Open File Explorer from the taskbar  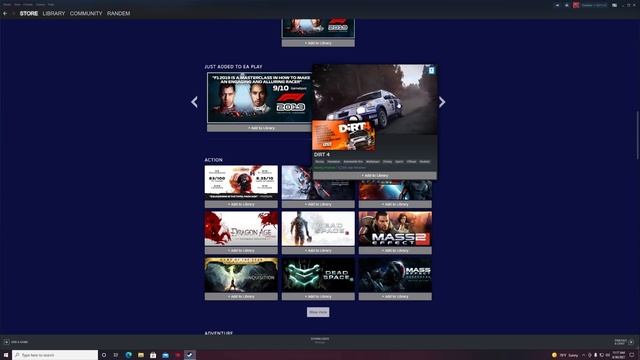141,355
